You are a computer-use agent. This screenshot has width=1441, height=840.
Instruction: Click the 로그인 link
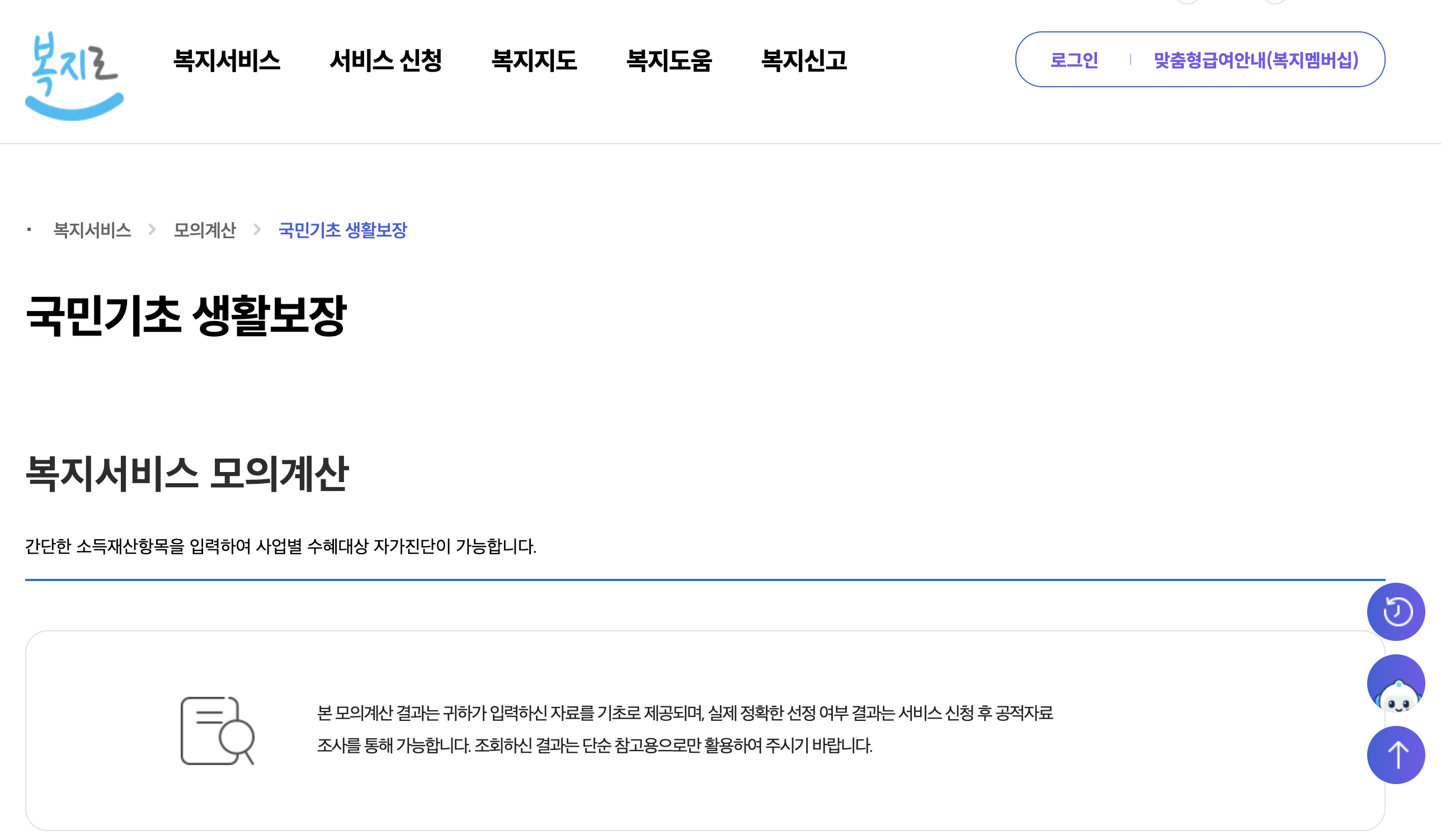1073,60
